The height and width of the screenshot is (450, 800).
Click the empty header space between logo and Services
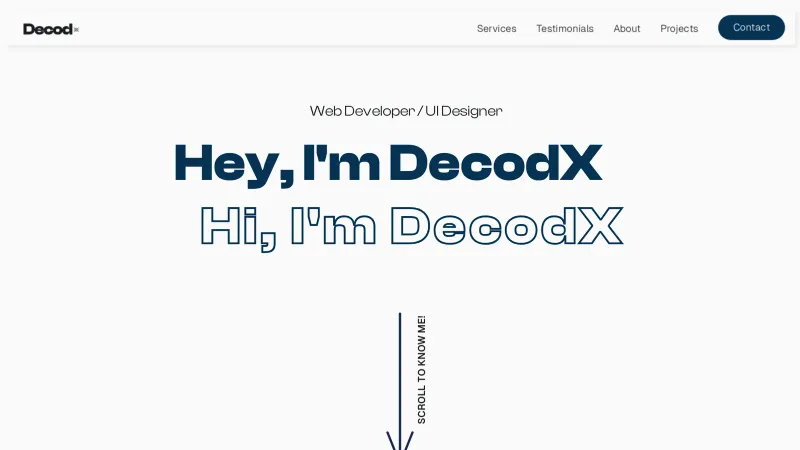[270, 28]
